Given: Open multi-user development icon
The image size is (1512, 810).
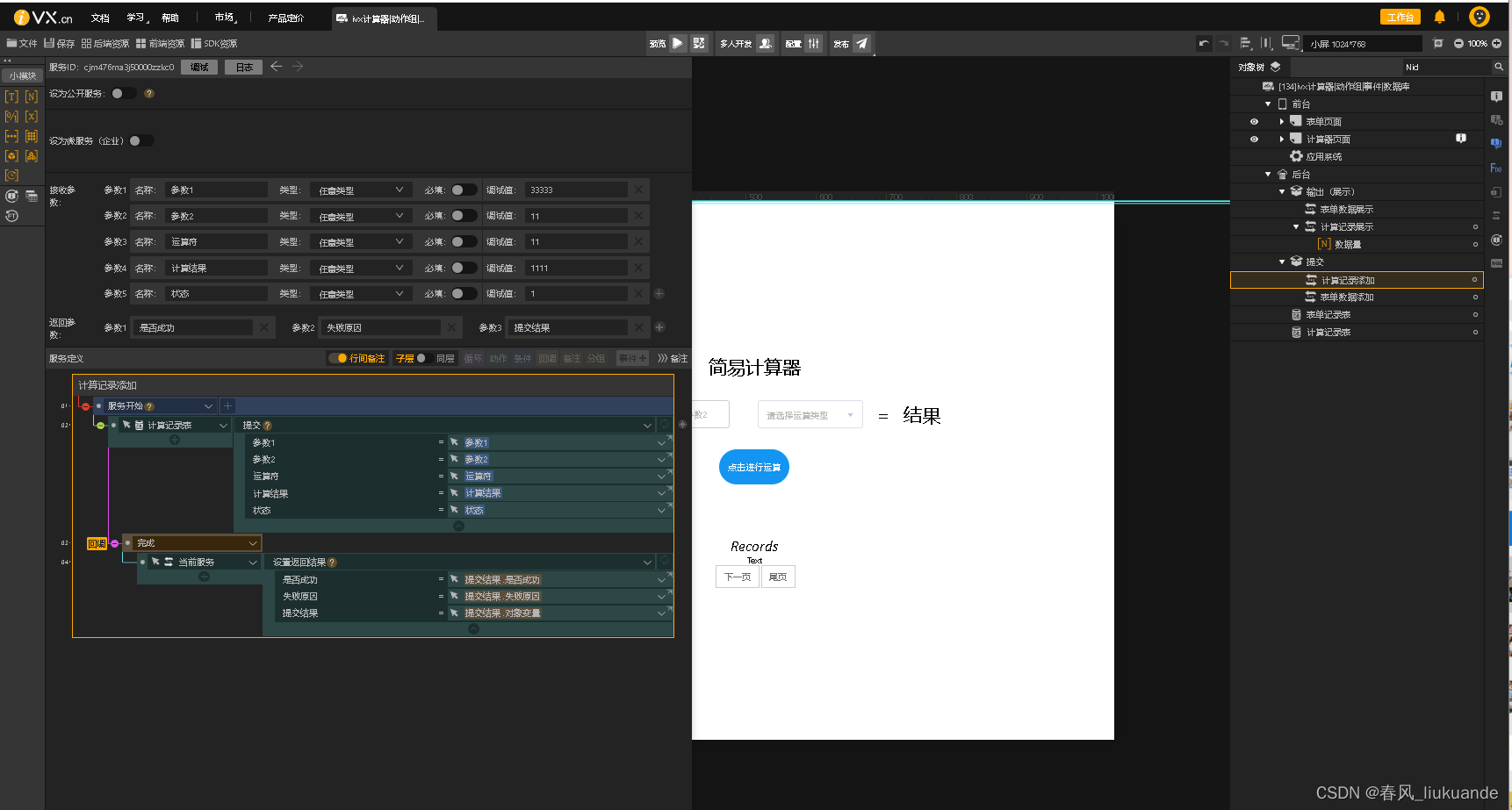Looking at the screenshot, I should point(766,43).
